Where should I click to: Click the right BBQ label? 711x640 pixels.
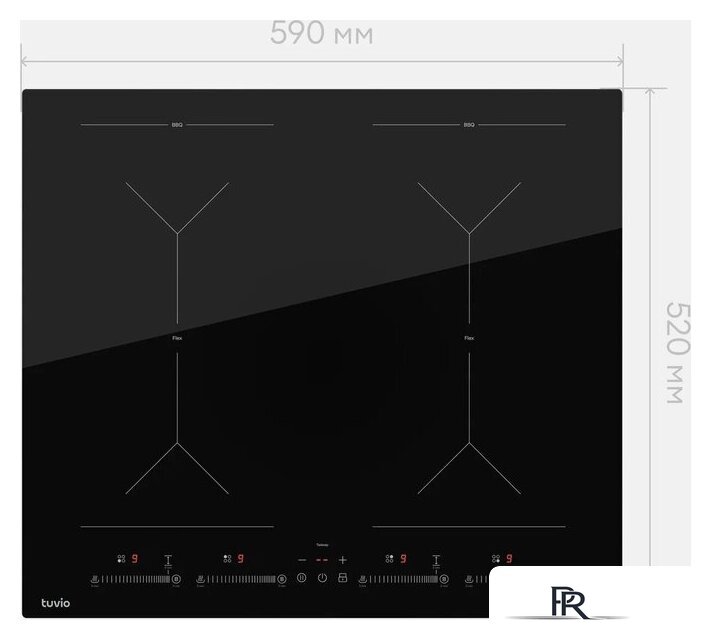469,125
